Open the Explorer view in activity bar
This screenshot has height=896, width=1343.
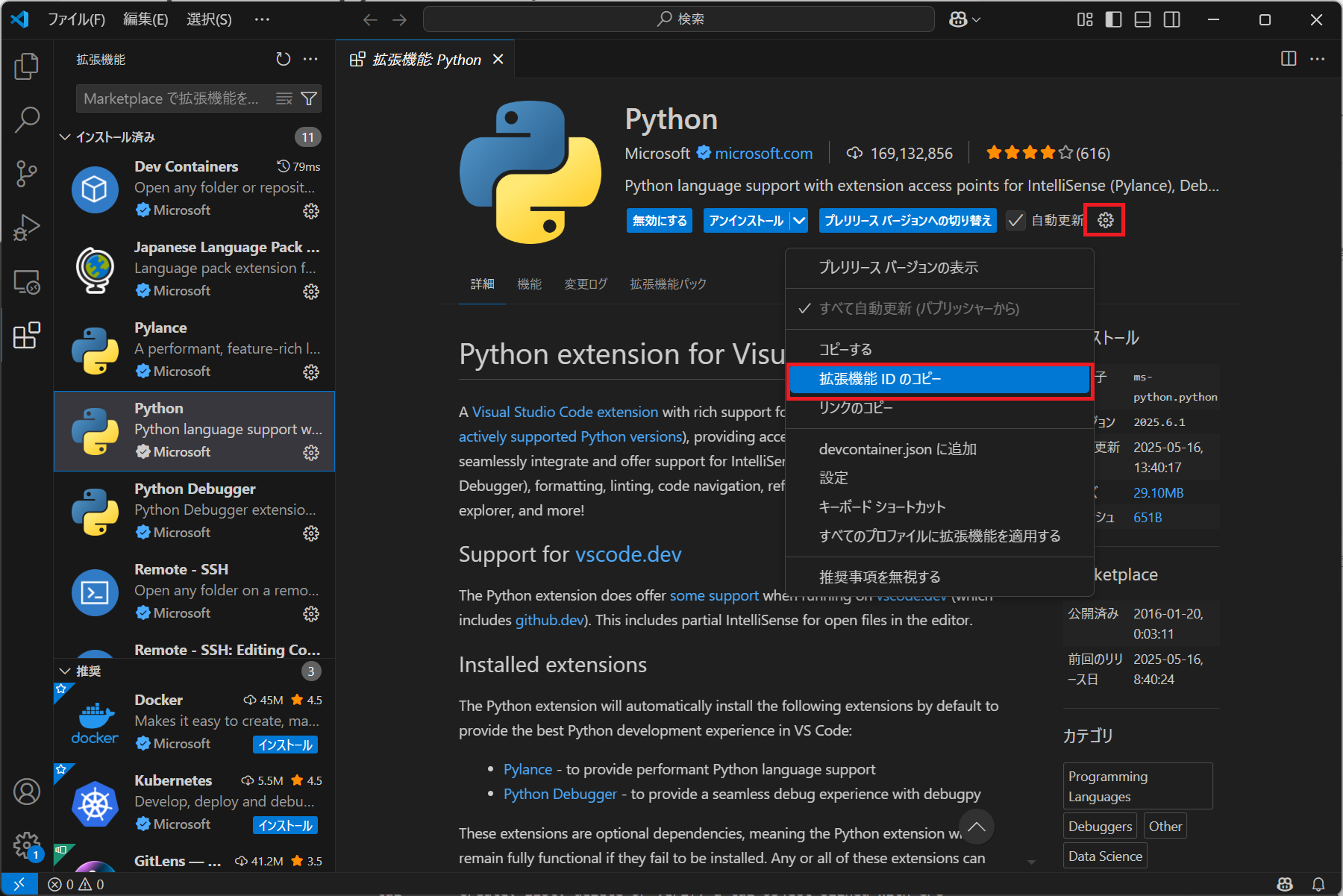click(x=27, y=66)
